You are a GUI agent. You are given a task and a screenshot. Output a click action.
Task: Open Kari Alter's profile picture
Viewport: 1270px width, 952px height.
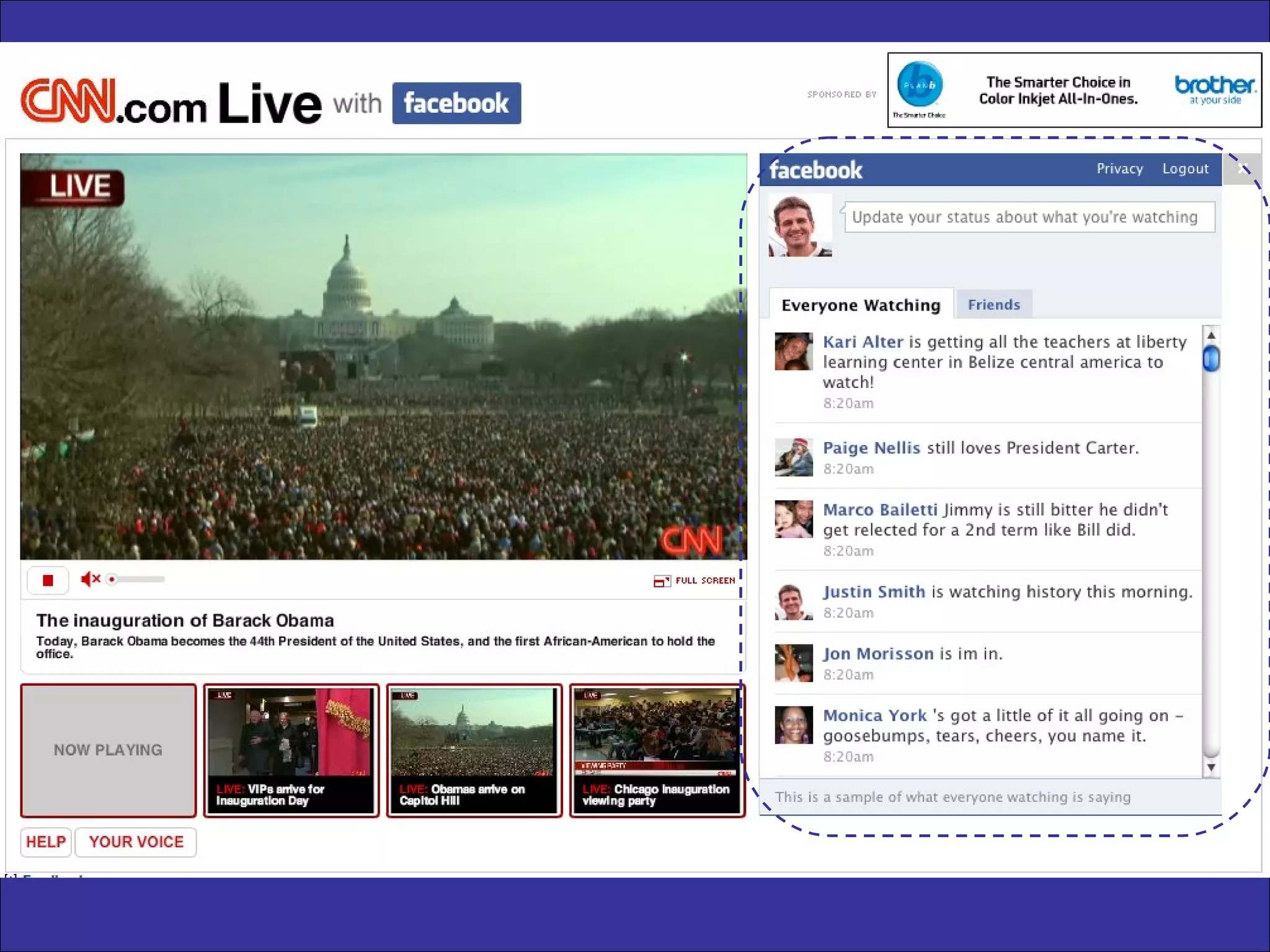(x=793, y=351)
